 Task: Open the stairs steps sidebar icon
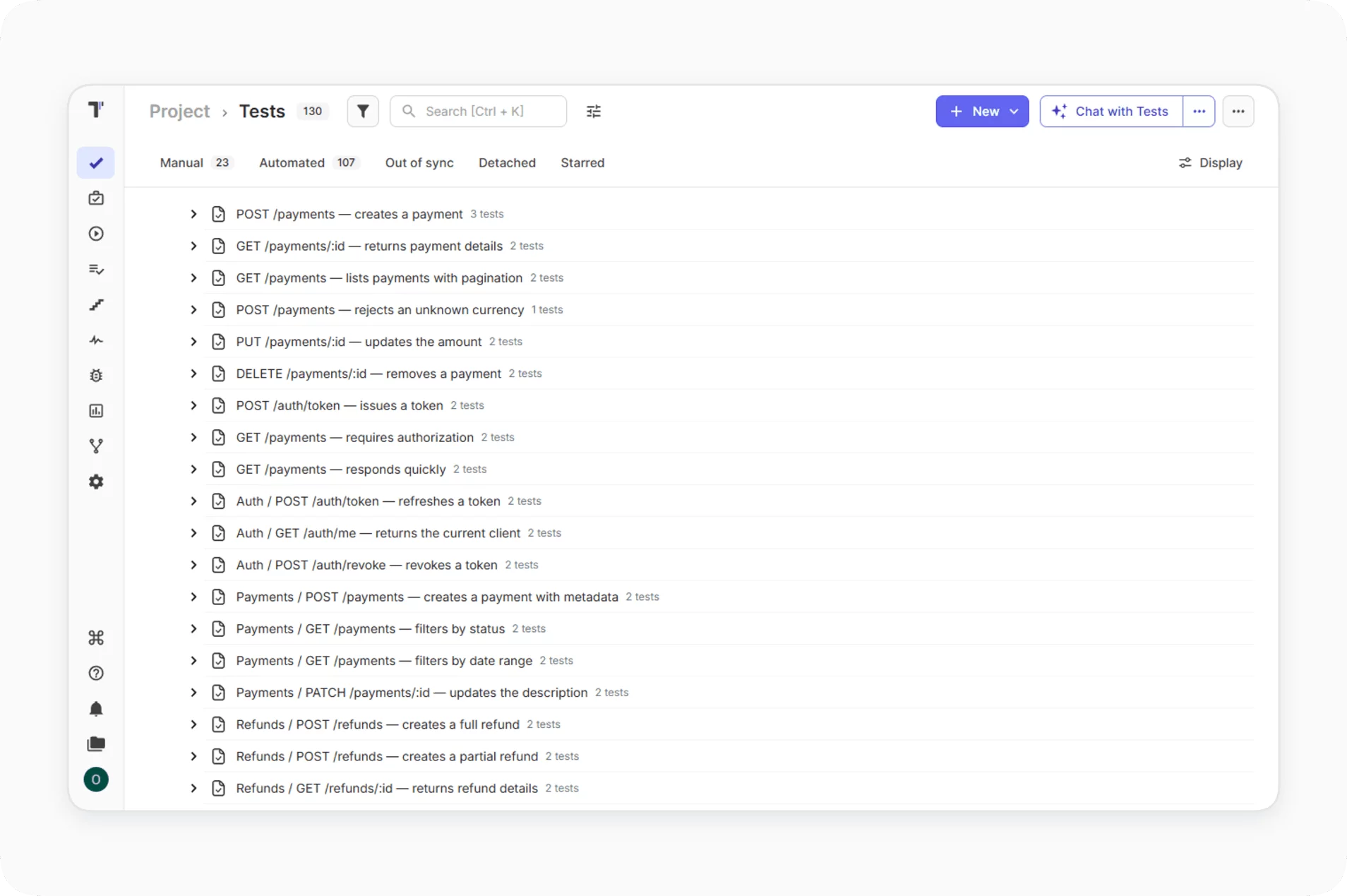point(96,305)
